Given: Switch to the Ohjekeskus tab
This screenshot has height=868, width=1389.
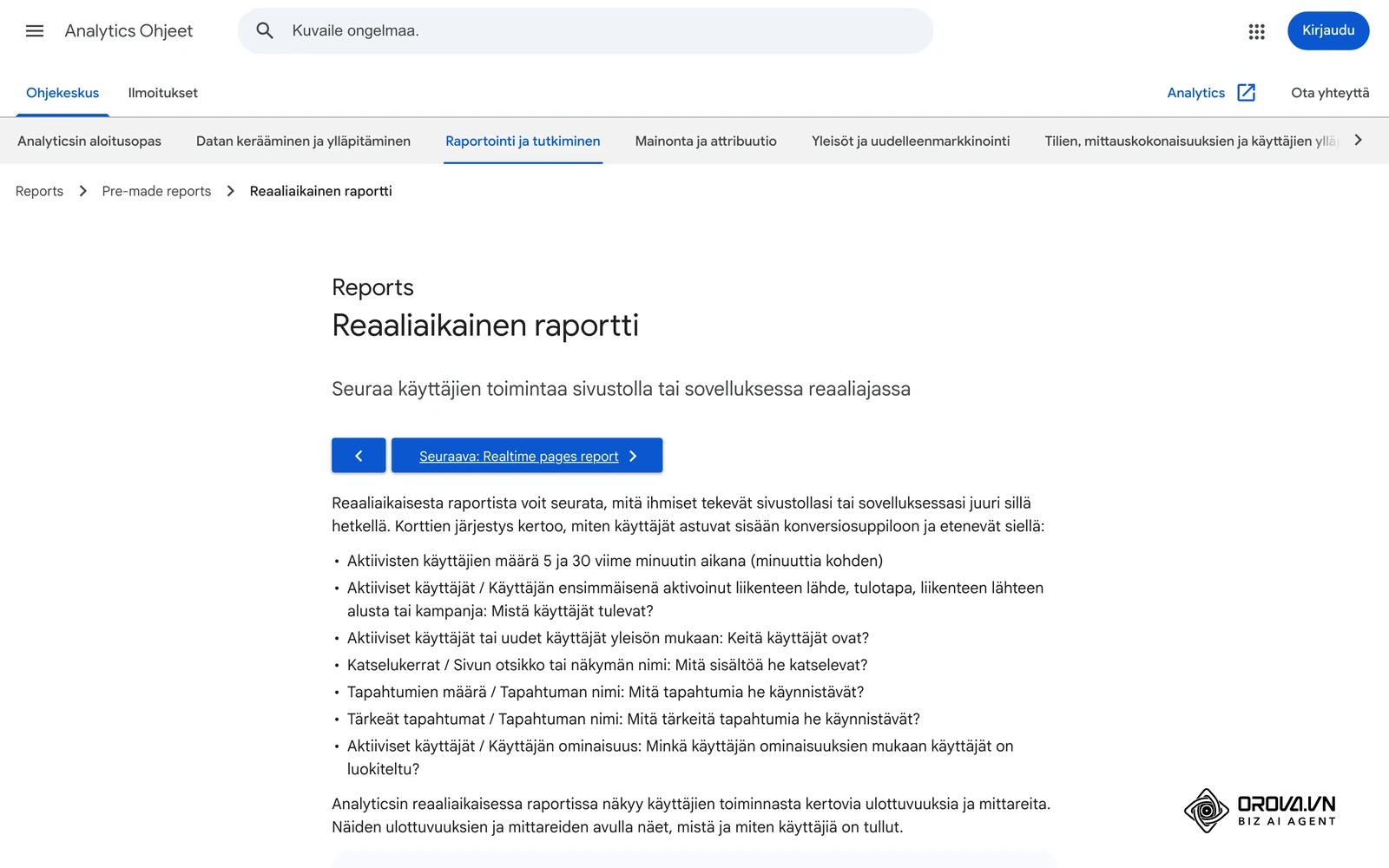Looking at the screenshot, I should click(x=63, y=93).
